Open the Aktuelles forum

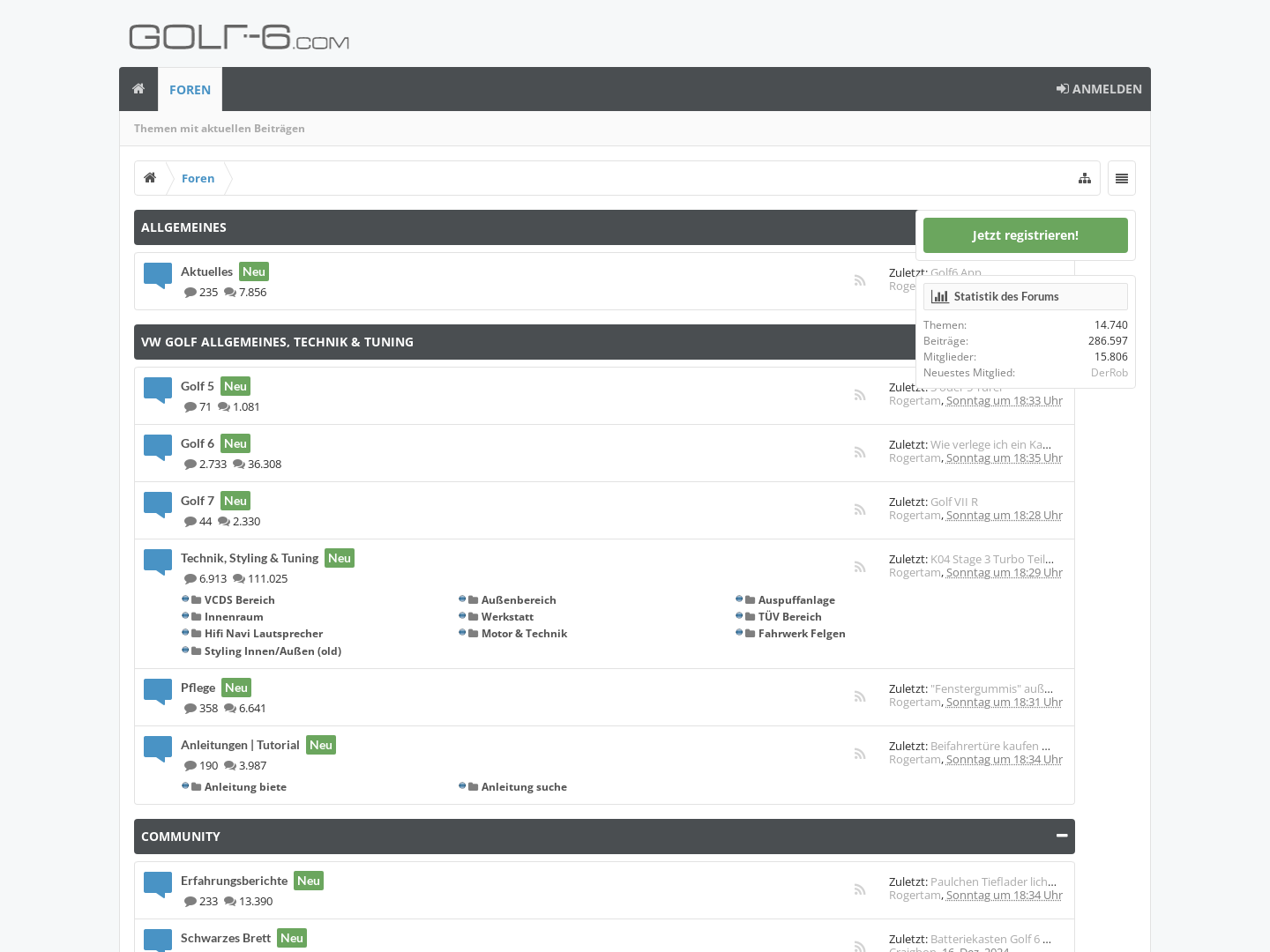click(206, 271)
